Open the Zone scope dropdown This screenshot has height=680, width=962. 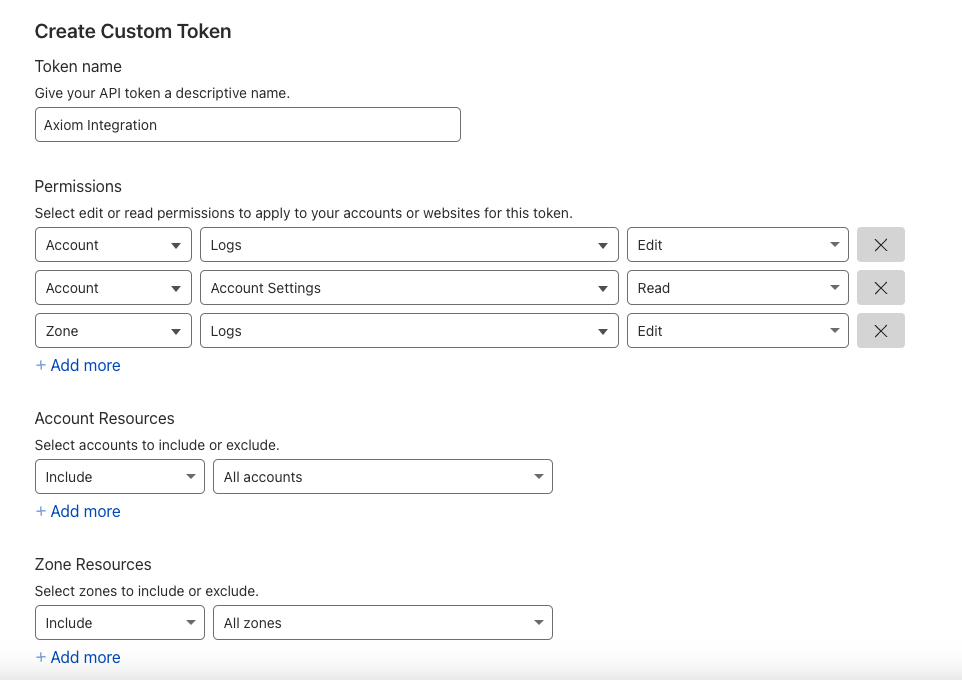point(114,331)
